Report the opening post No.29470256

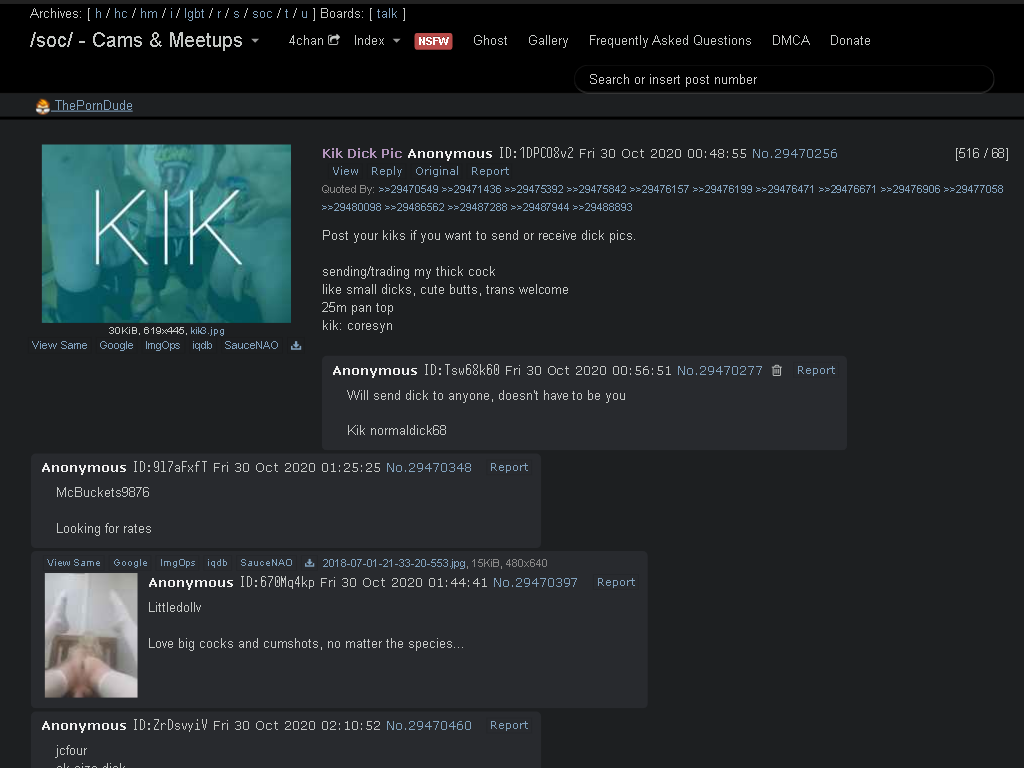pos(490,171)
